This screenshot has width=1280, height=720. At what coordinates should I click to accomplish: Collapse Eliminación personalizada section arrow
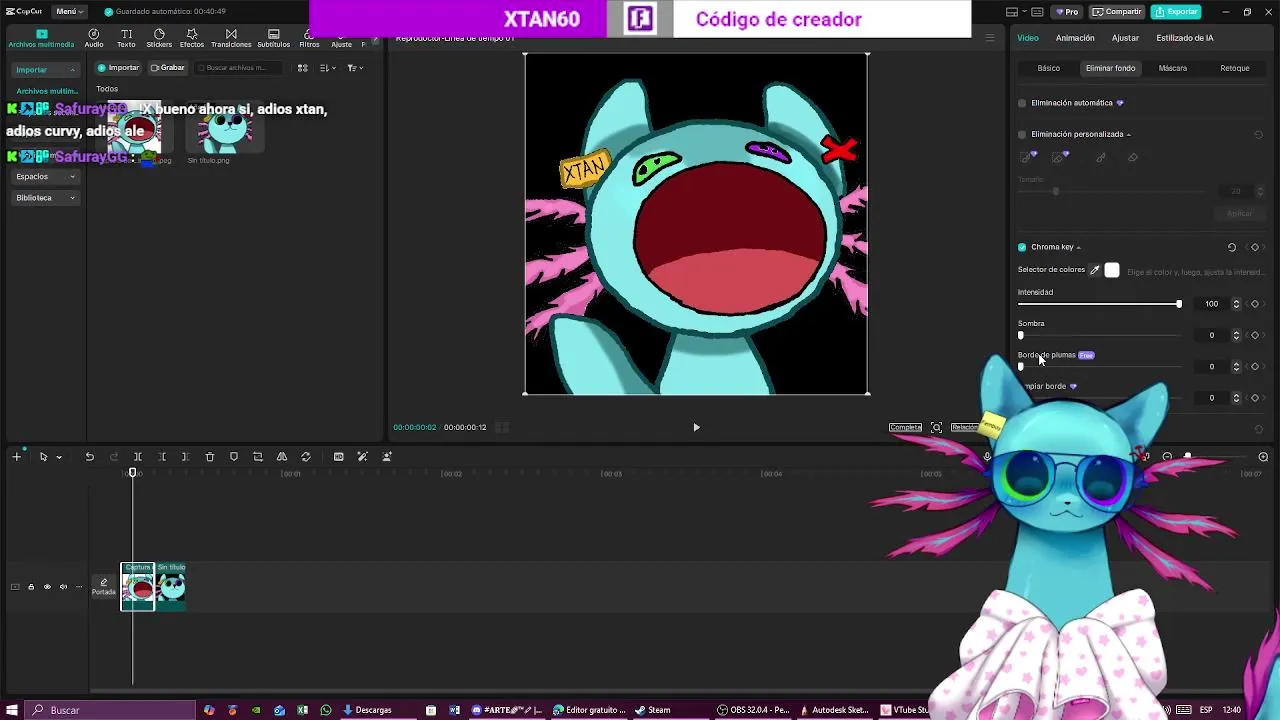pyautogui.click(x=1128, y=134)
